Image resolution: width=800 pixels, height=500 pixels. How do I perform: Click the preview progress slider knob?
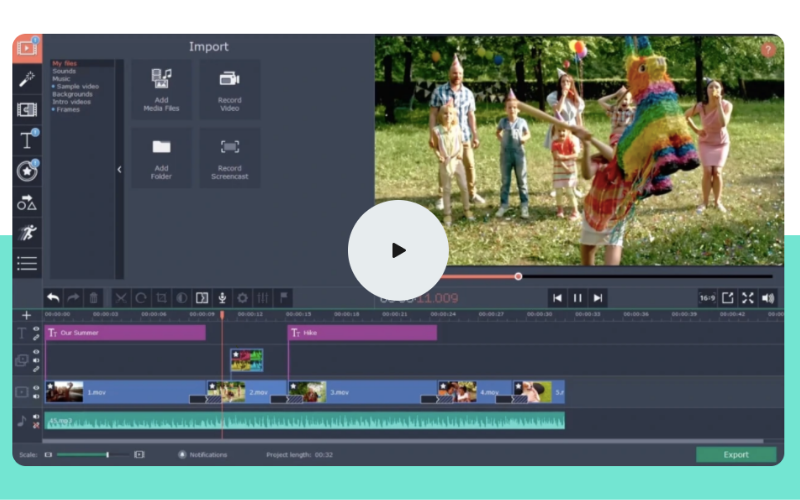(518, 277)
